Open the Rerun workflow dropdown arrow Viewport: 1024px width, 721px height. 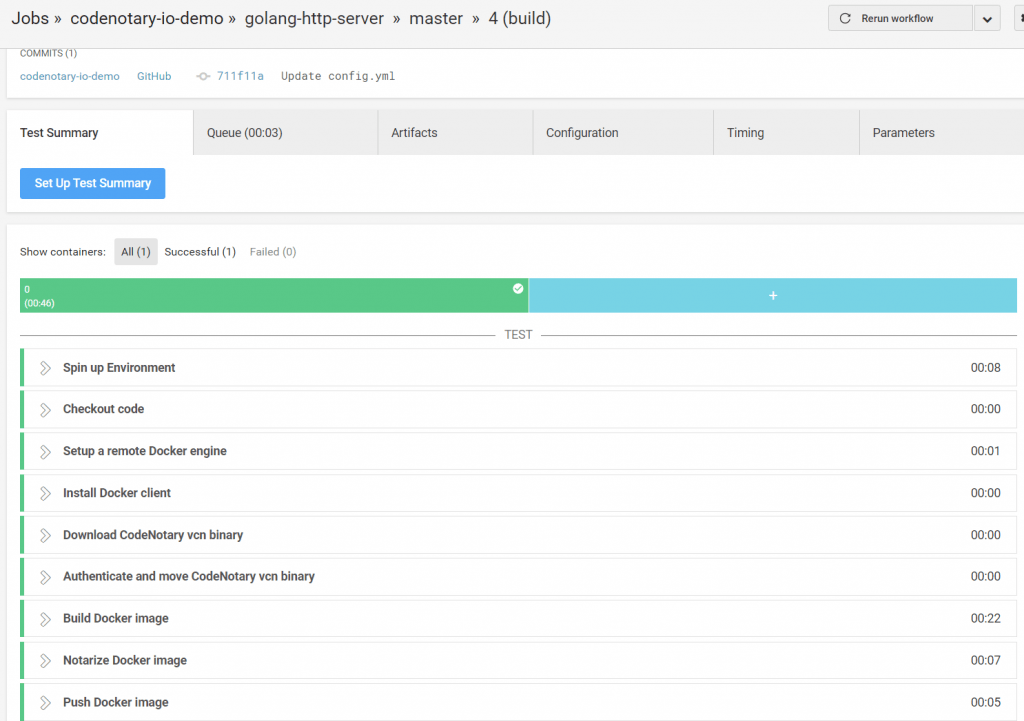pos(987,18)
